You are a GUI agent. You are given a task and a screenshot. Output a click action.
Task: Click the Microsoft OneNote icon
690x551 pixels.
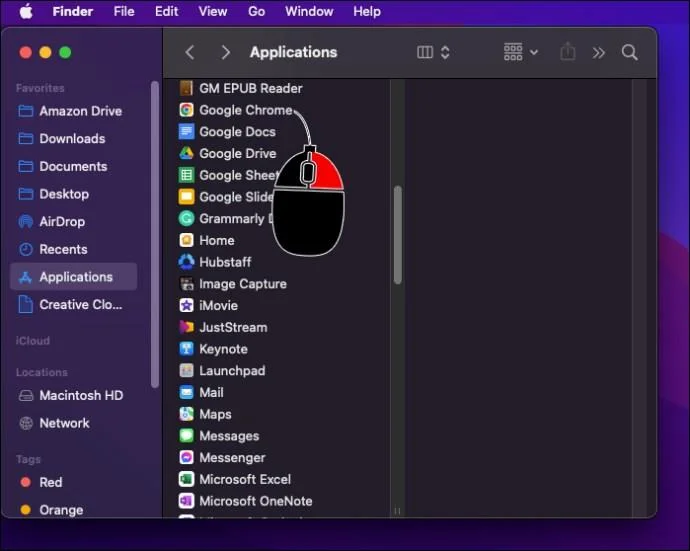[x=186, y=501]
